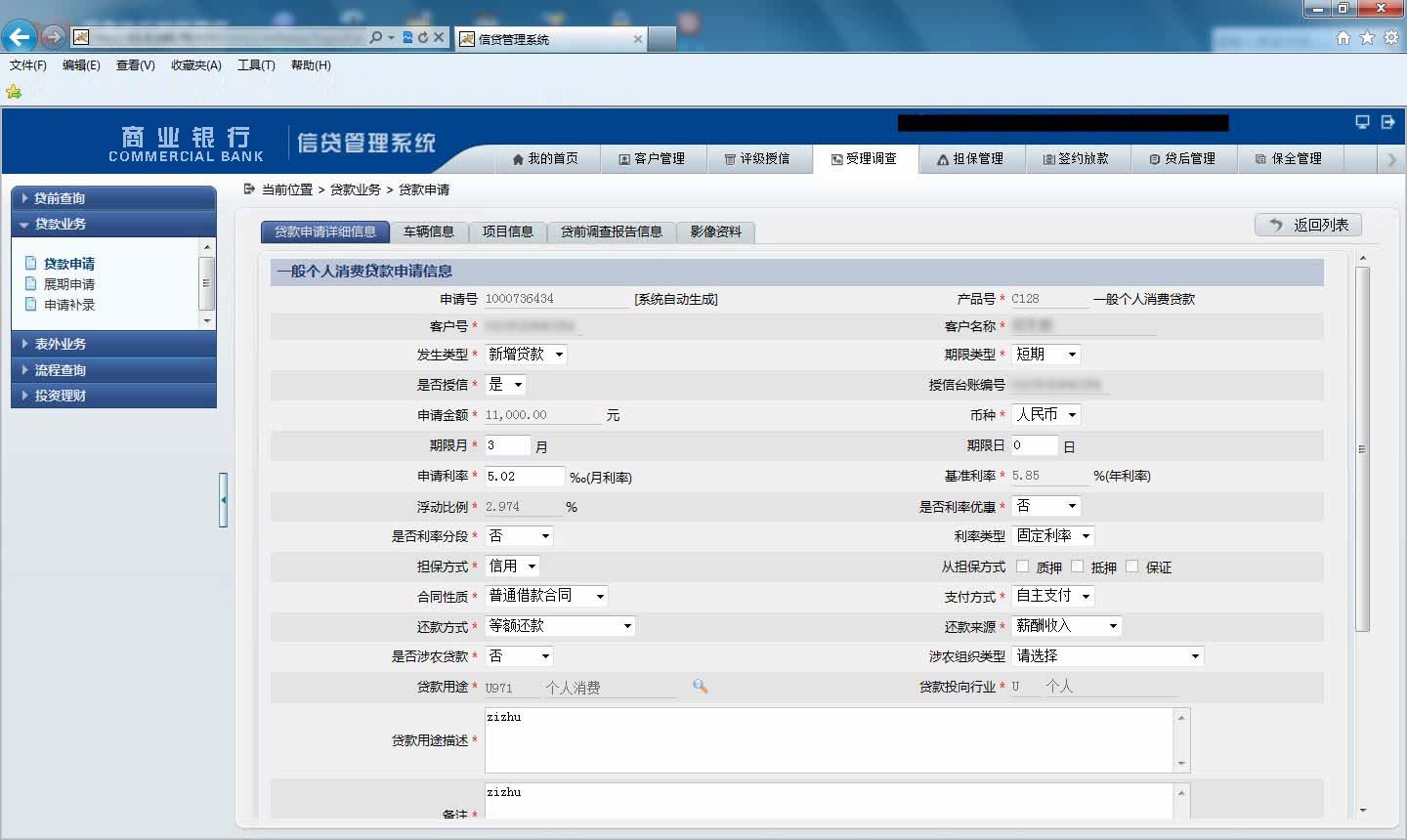Collapse sidebar with the splitter handle
Screen dimensions: 1407x840
point(223,500)
